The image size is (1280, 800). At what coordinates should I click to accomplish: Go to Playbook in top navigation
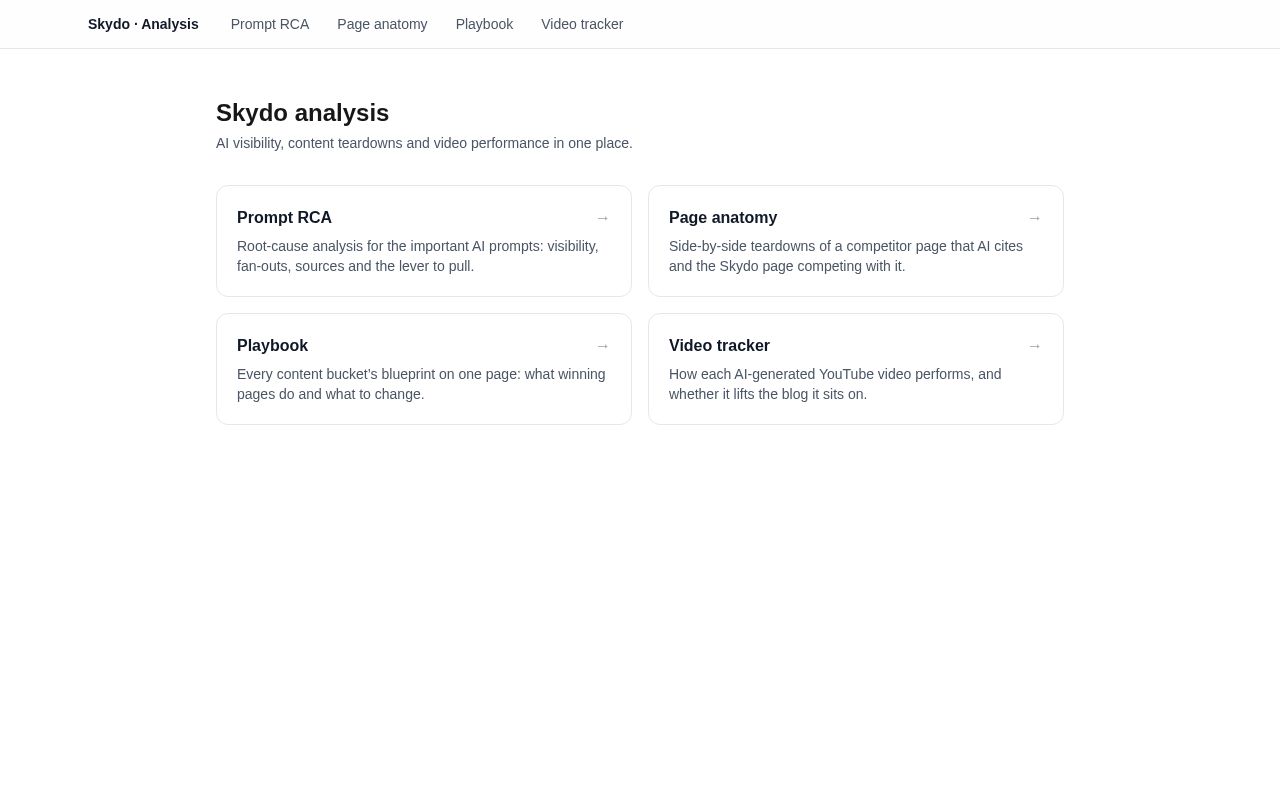pyautogui.click(x=484, y=24)
